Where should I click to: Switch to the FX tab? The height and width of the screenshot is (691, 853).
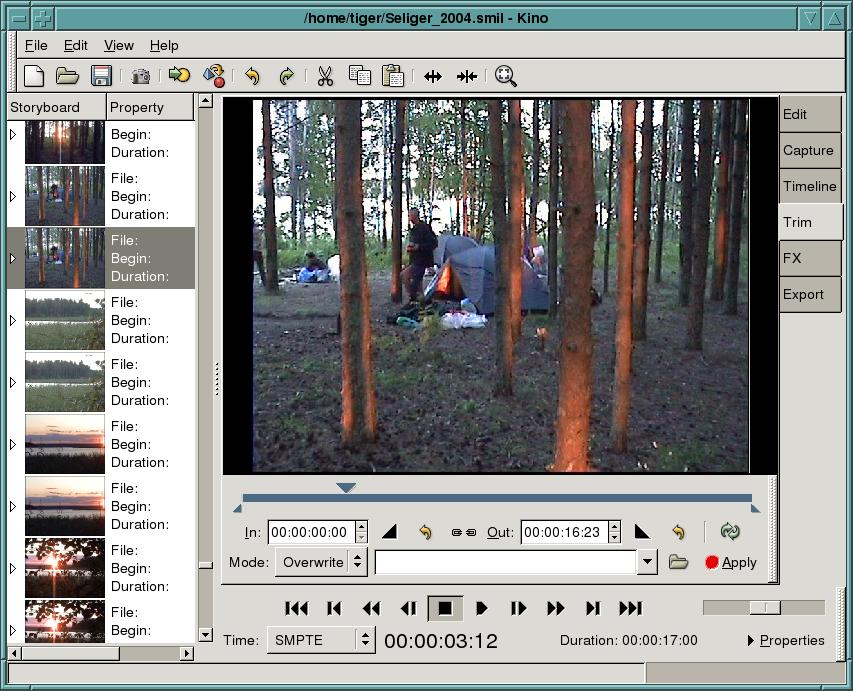click(809, 258)
